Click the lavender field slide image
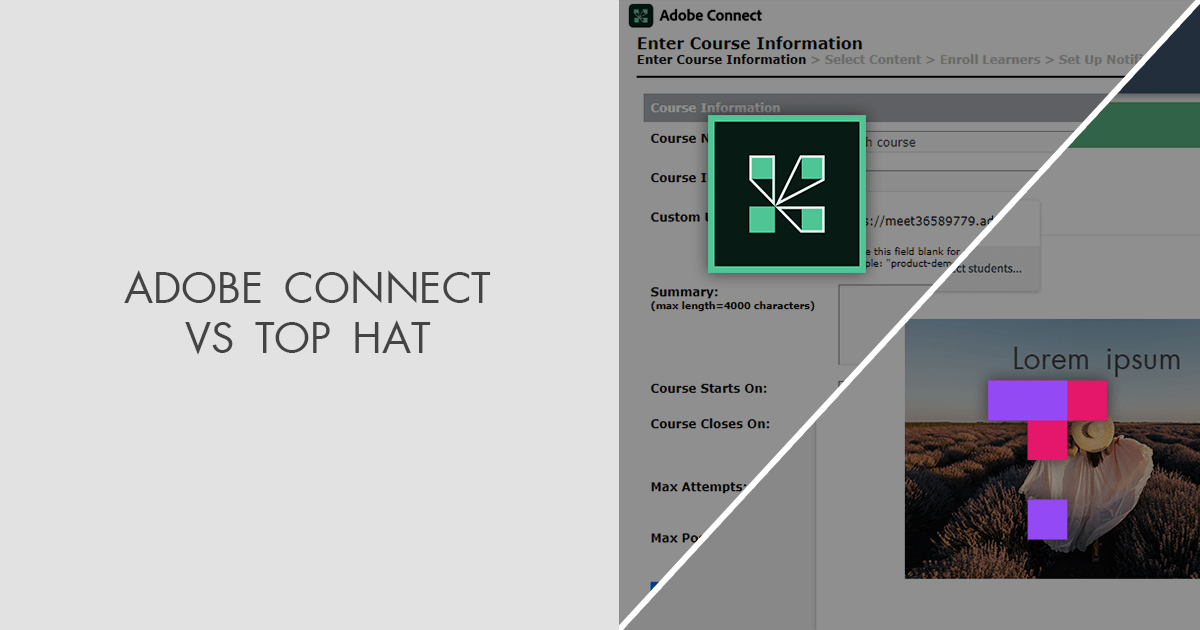 [1052, 448]
